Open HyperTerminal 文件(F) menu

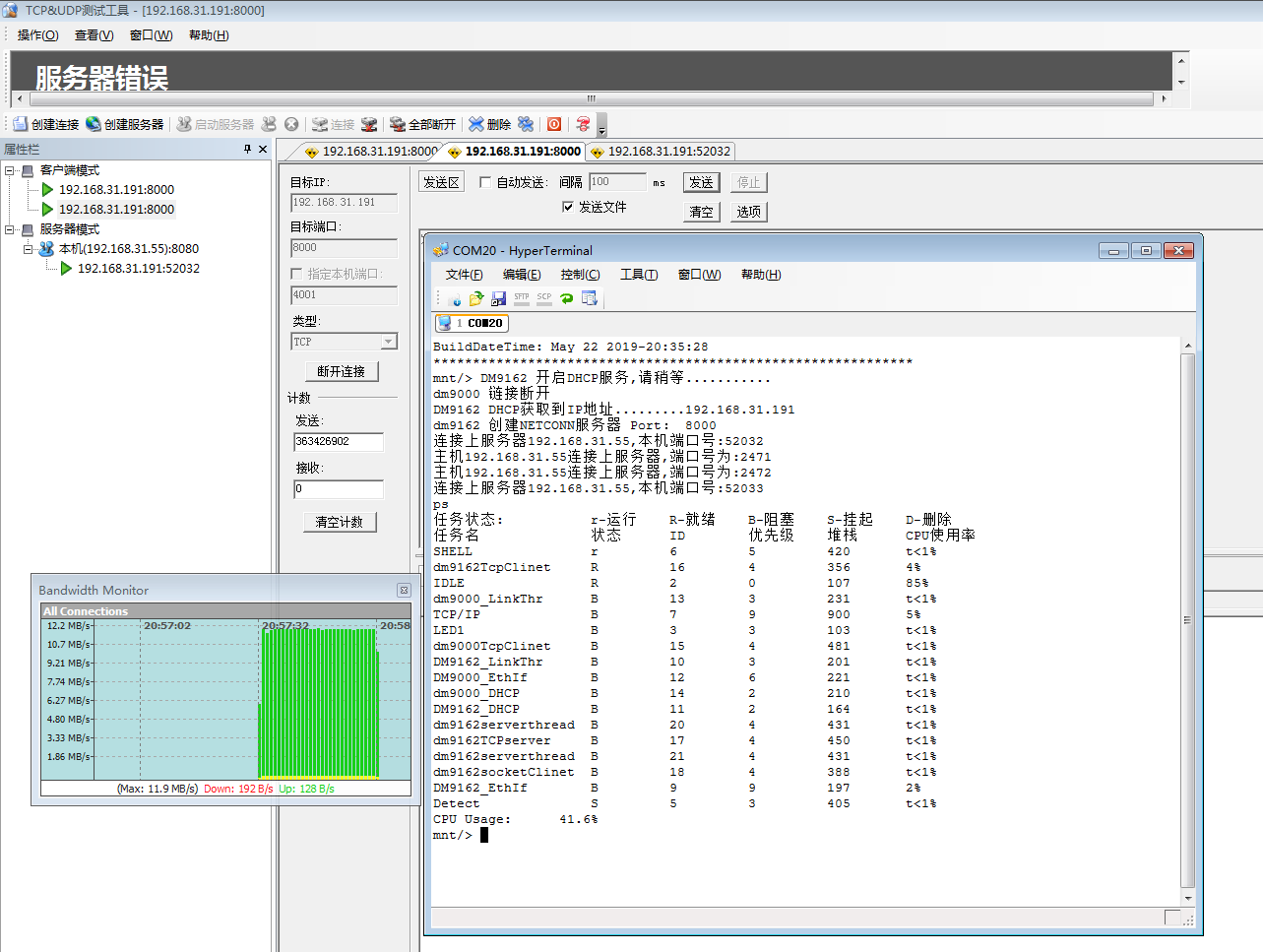[465, 275]
